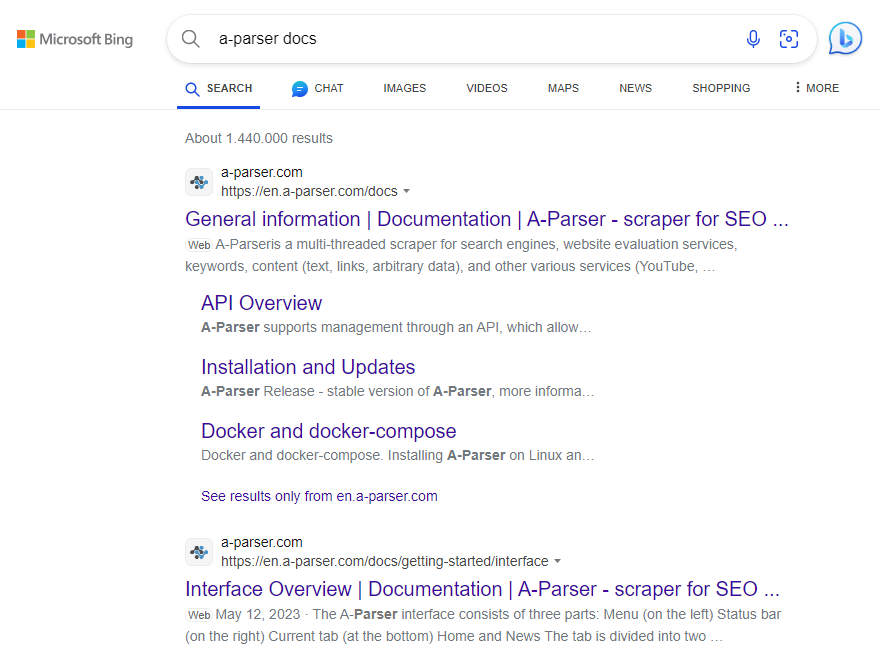Start voice search with microphone icon

pos(753,39)
